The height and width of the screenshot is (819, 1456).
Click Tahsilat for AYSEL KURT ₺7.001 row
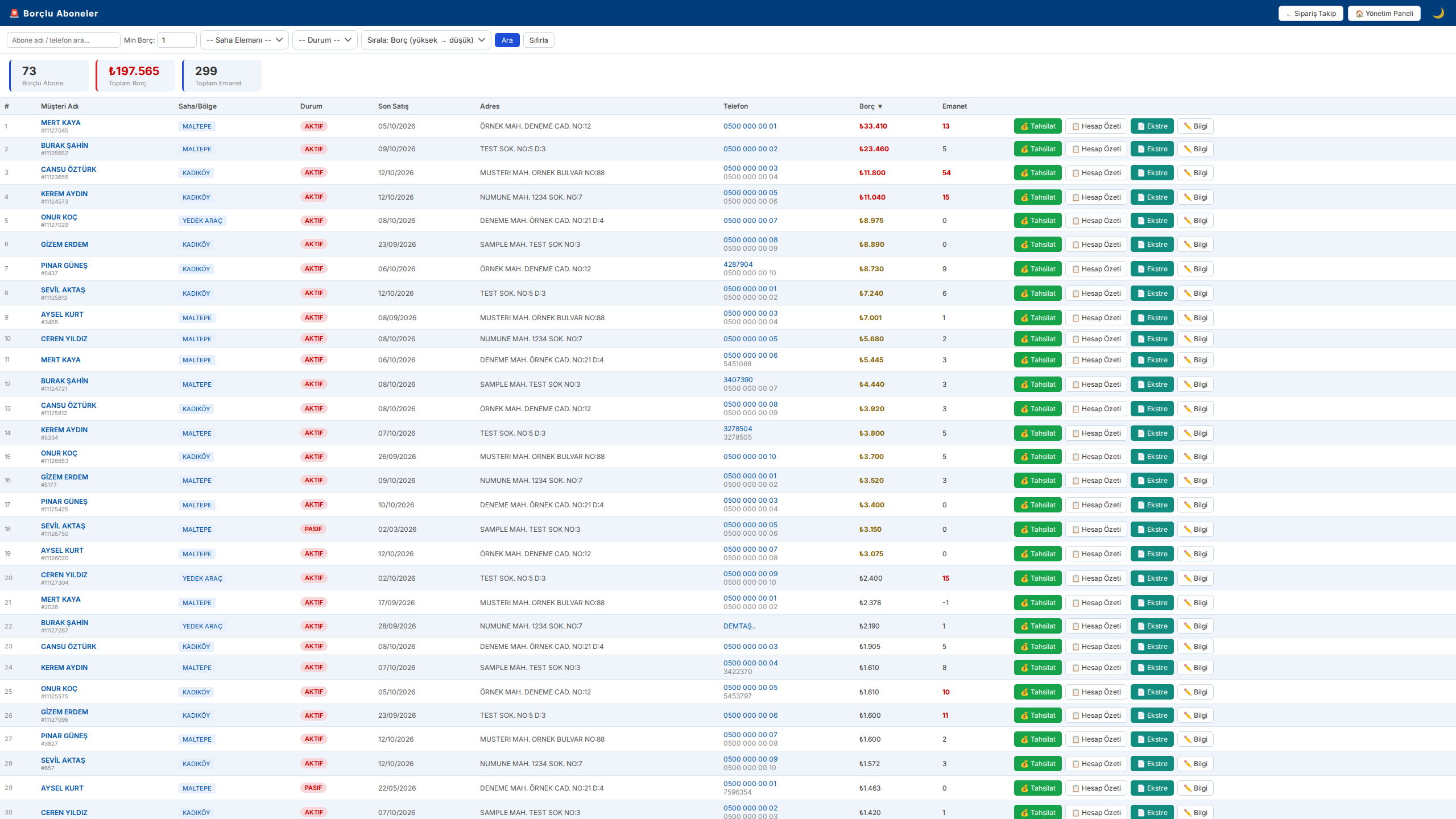click(x=1037, y=318)
